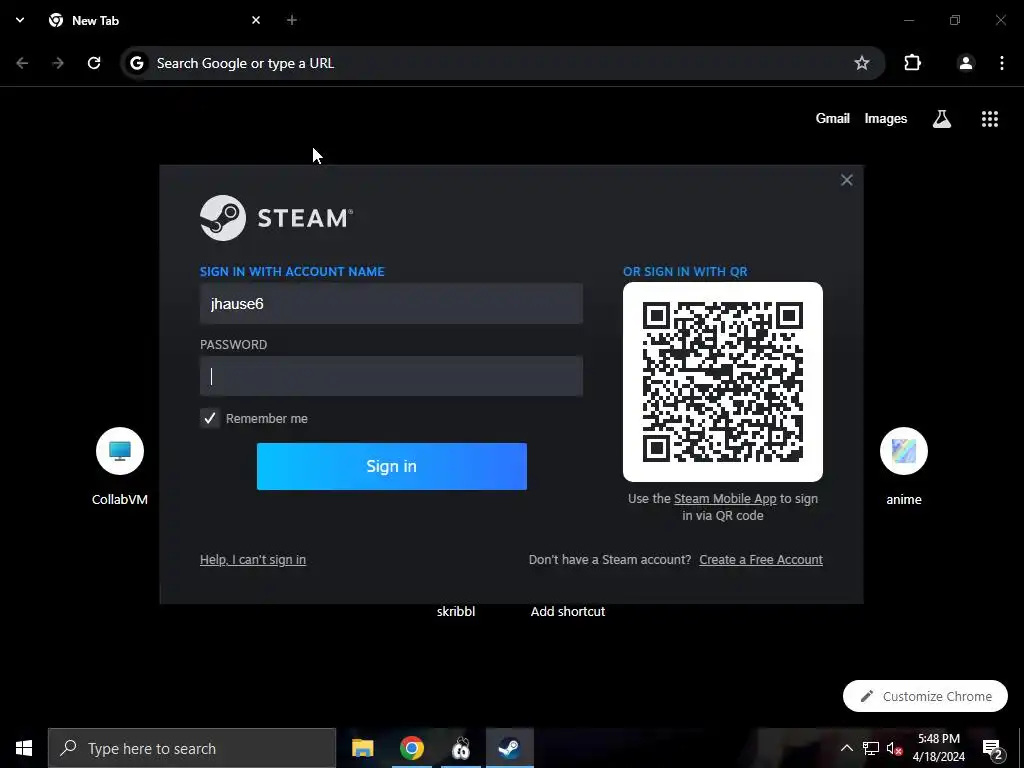Click the network tray icon
The height and width of the screenshot is (768, 1024).
click(x=871, y=748)
